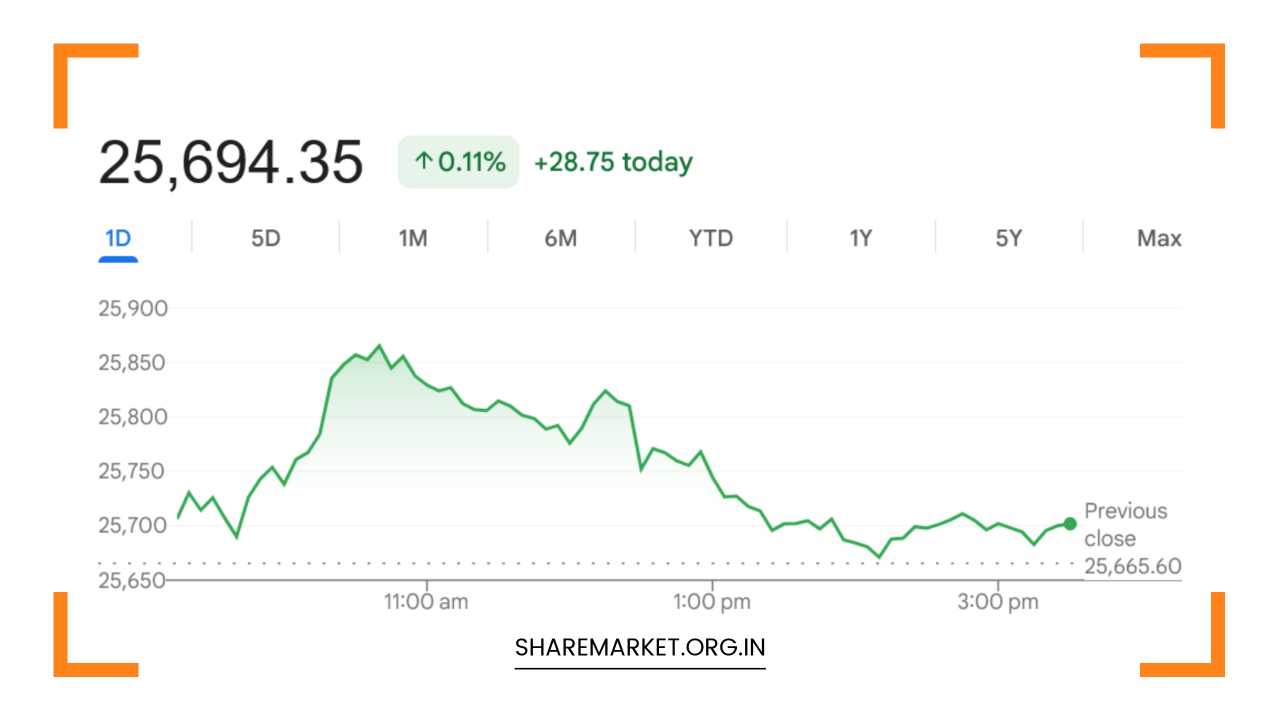Select the 6M time range

coord(561,238)
